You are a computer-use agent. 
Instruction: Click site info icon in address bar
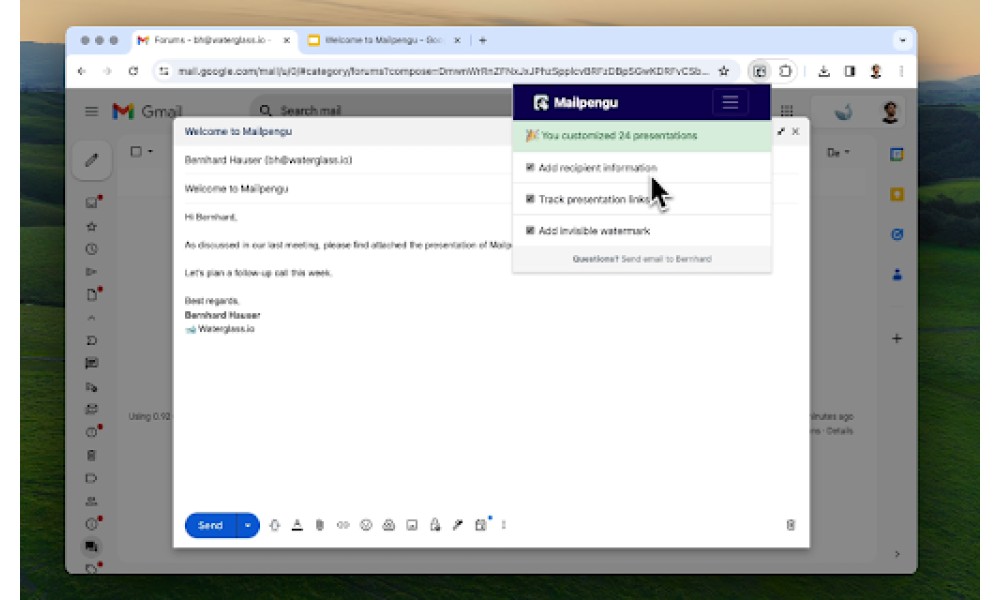(164, 71)
